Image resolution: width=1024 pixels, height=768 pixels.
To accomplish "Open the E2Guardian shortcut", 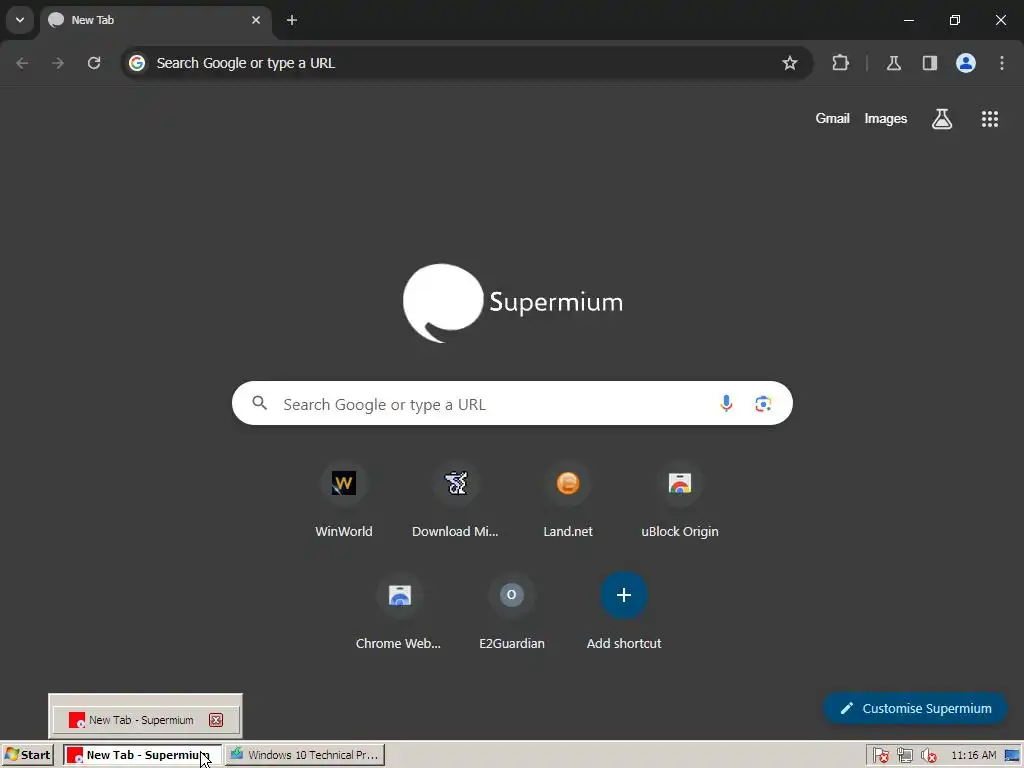I will click(x=511, y=613).
